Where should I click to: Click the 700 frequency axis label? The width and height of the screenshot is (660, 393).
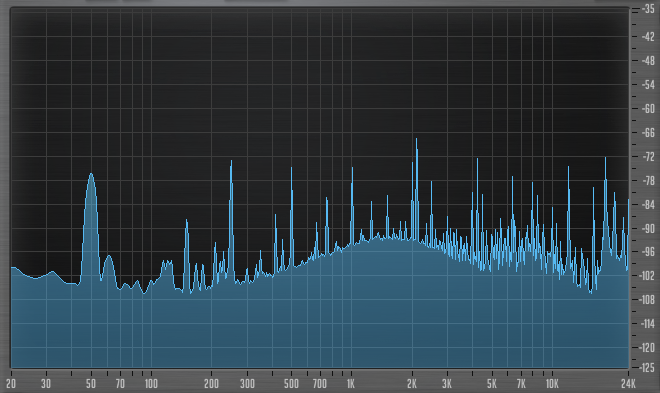(x=320, y=384)
